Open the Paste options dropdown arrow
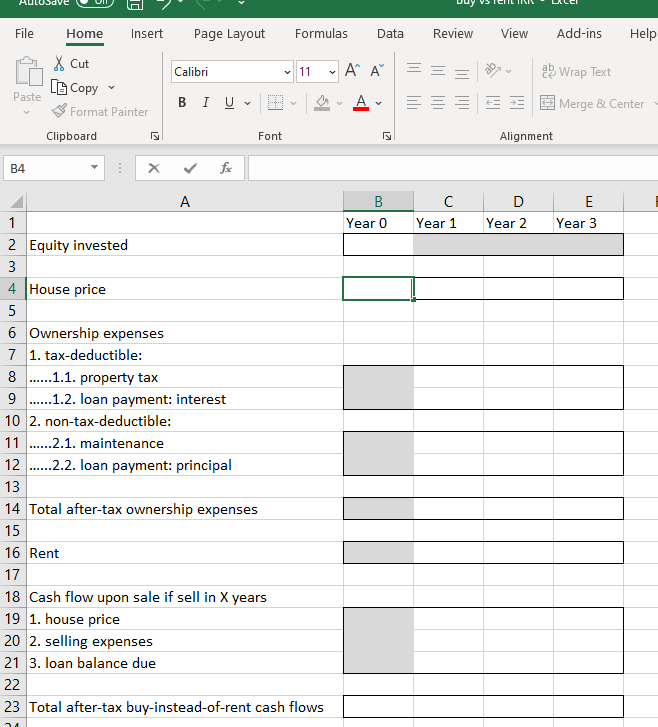 pyautogui.click(x=26, y=112)
